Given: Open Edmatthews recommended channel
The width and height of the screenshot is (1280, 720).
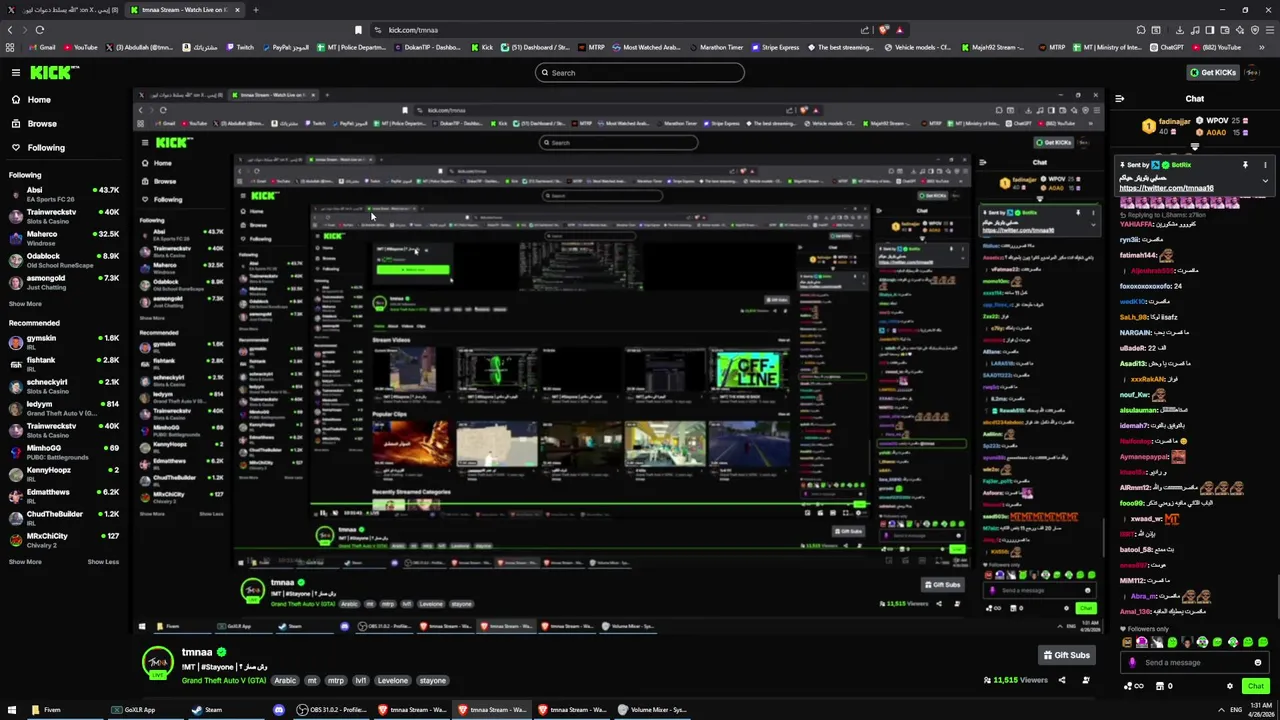Looking at the screenshot, I should tap(64, 496).
